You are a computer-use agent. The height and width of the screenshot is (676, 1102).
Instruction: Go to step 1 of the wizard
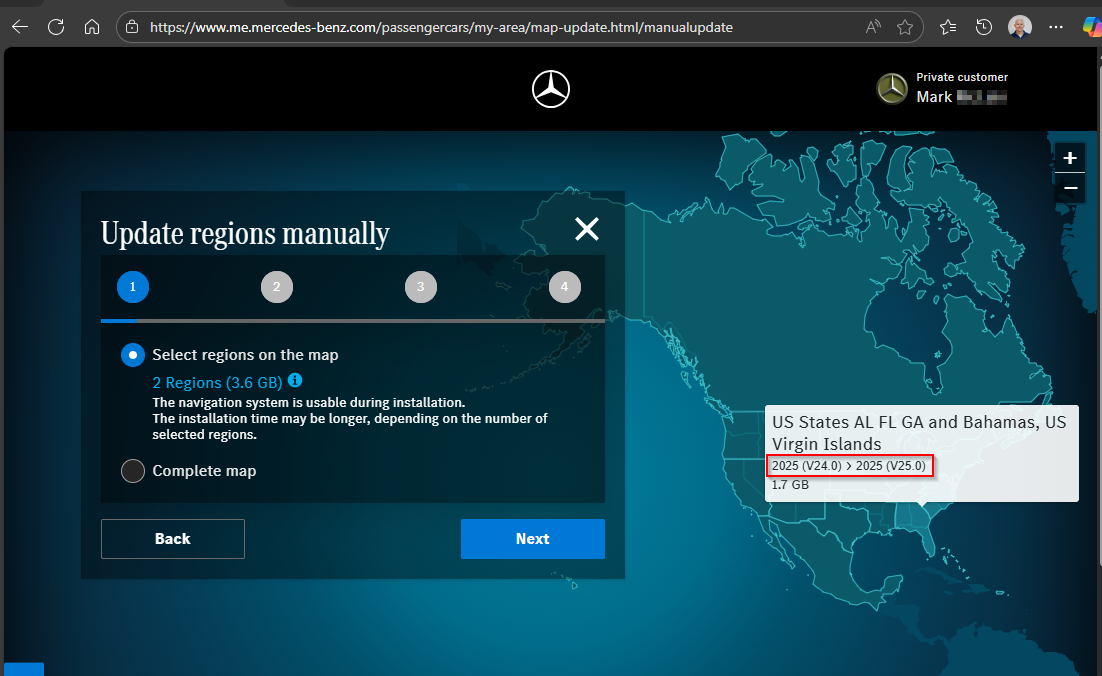[x=133, y=287]
